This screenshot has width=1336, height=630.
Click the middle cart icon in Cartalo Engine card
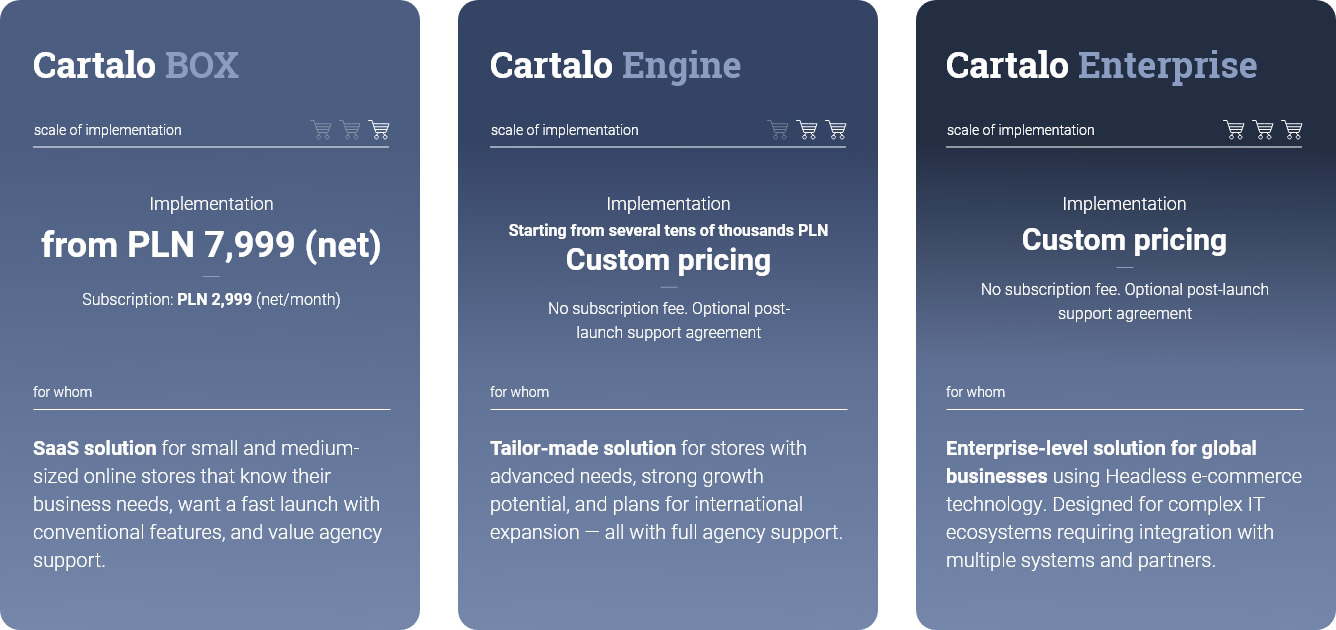pos(807,130)
